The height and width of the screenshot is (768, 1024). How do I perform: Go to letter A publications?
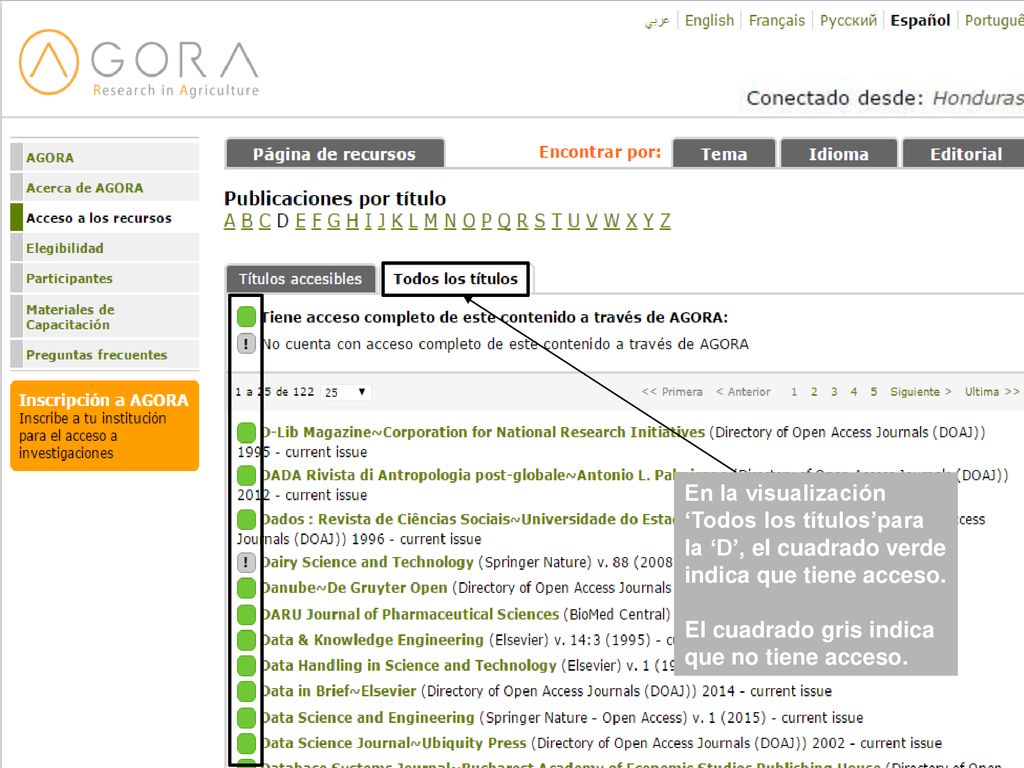pos(230,221)
